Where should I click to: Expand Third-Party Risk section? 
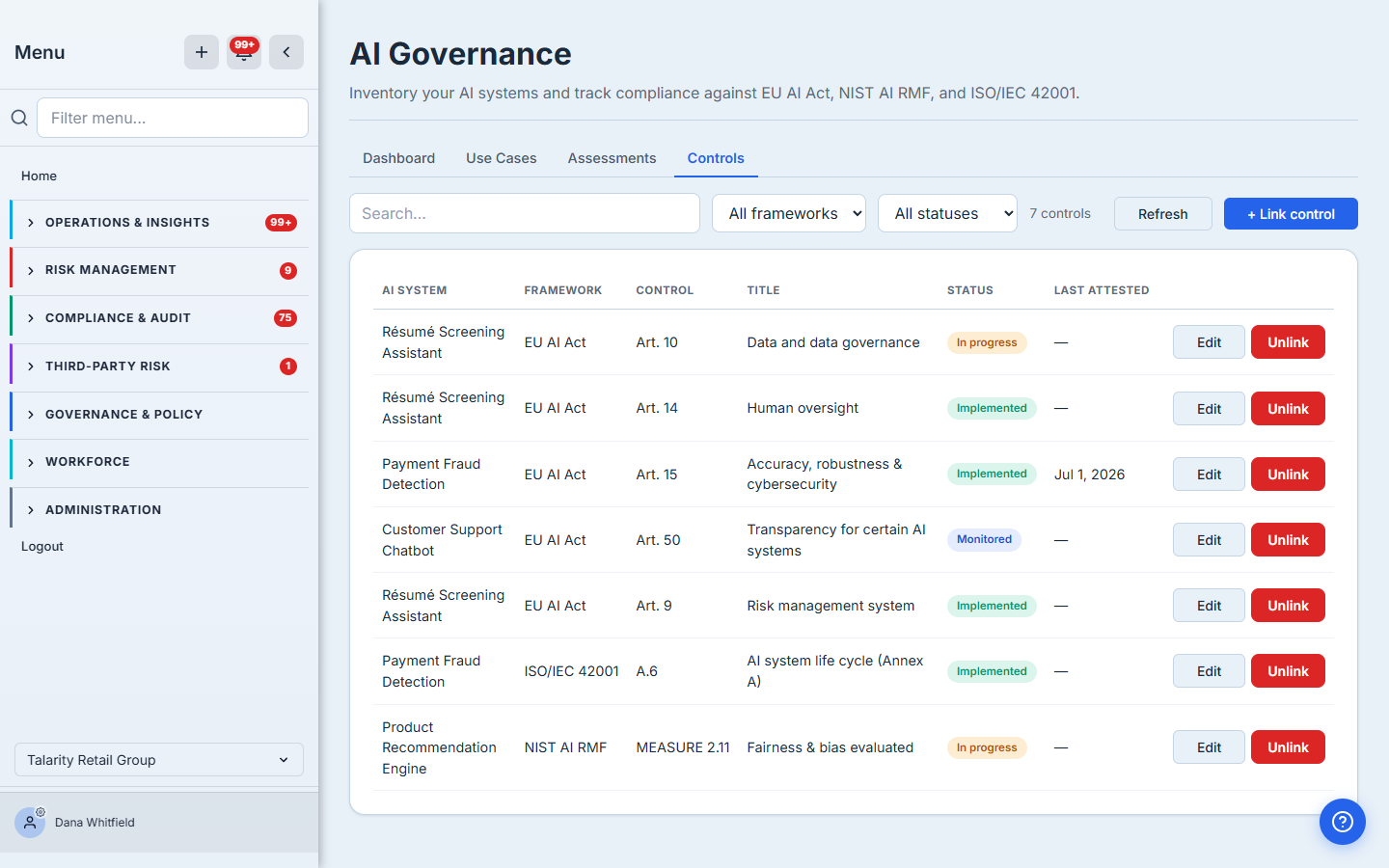point(159,366)
